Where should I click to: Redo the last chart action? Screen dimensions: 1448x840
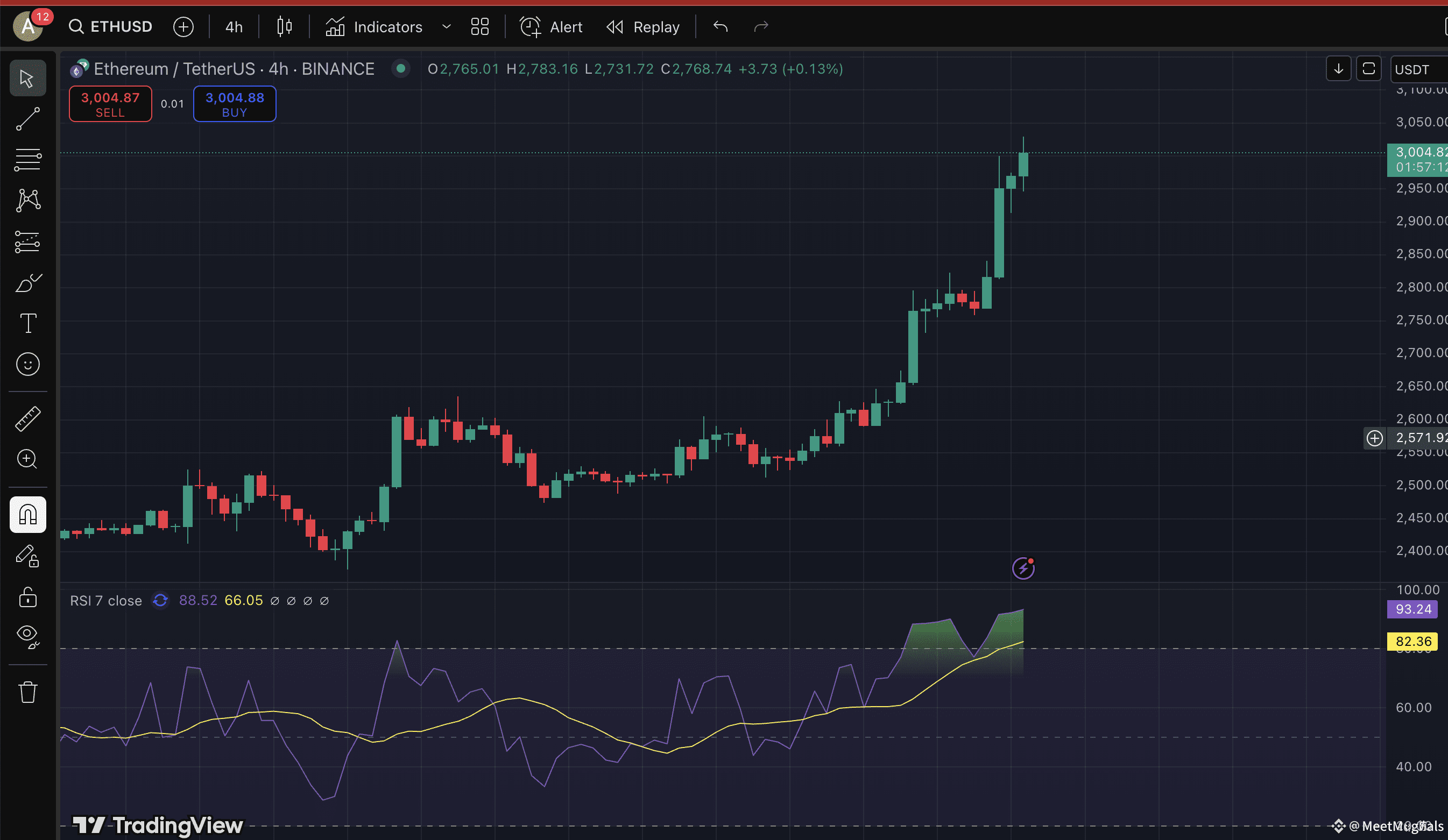761,26
